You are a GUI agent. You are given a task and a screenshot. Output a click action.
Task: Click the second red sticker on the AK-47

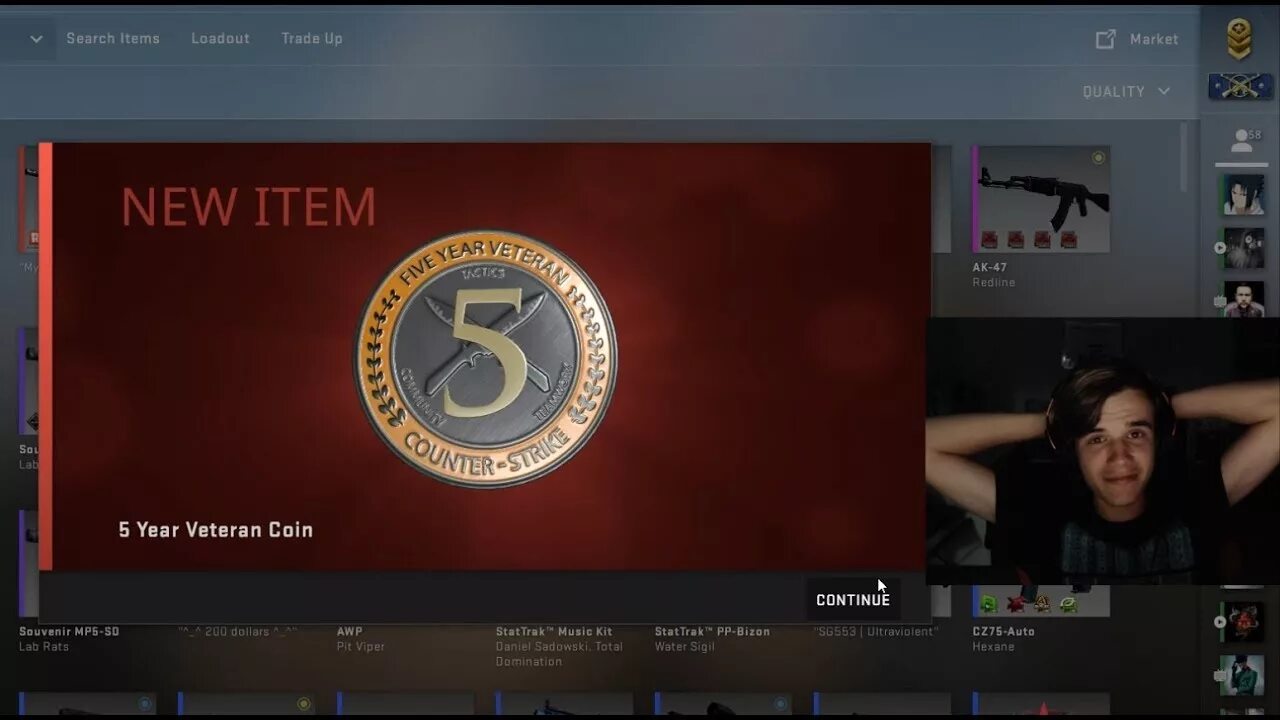click(1016, 239)
